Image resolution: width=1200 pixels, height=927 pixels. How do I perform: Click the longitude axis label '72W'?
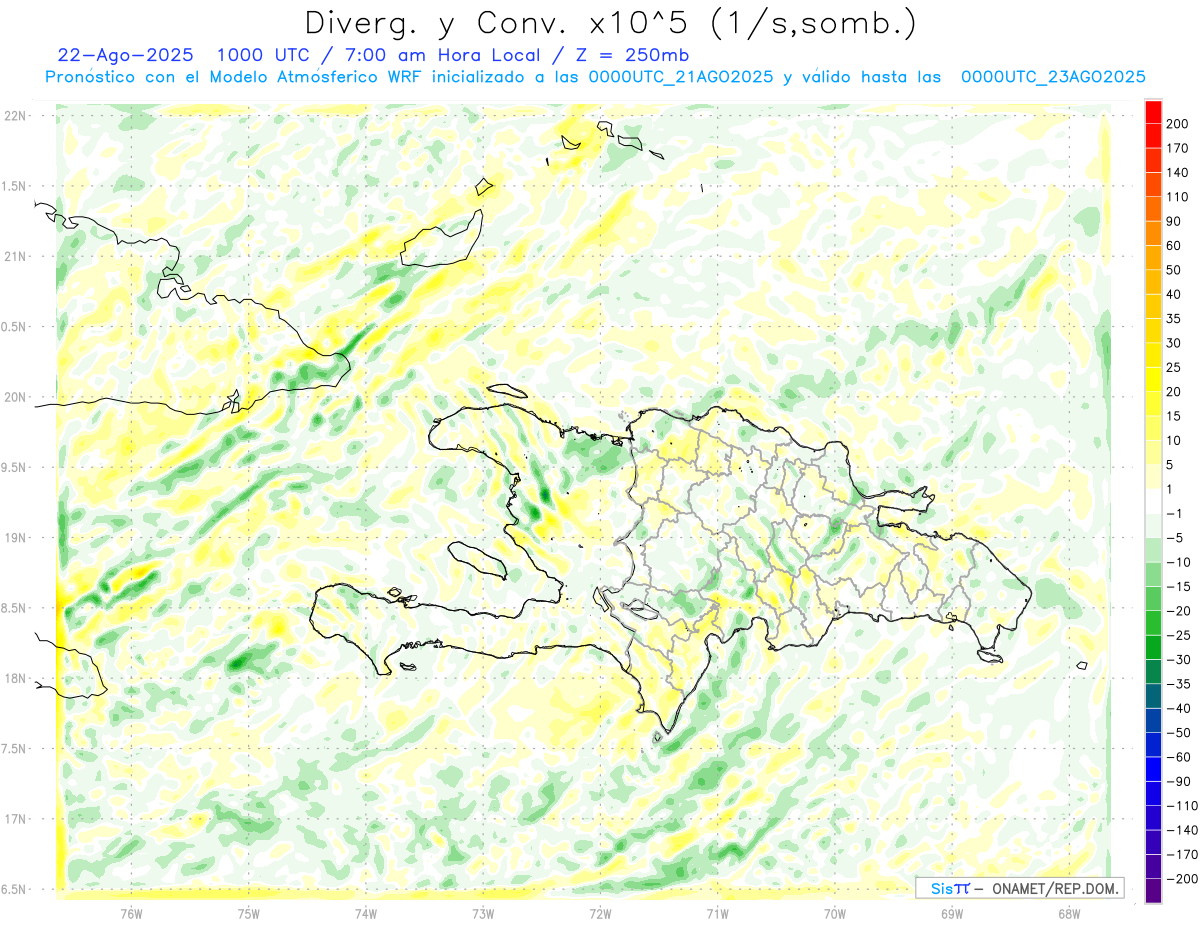pyautogui.click(x=600, y=914)
